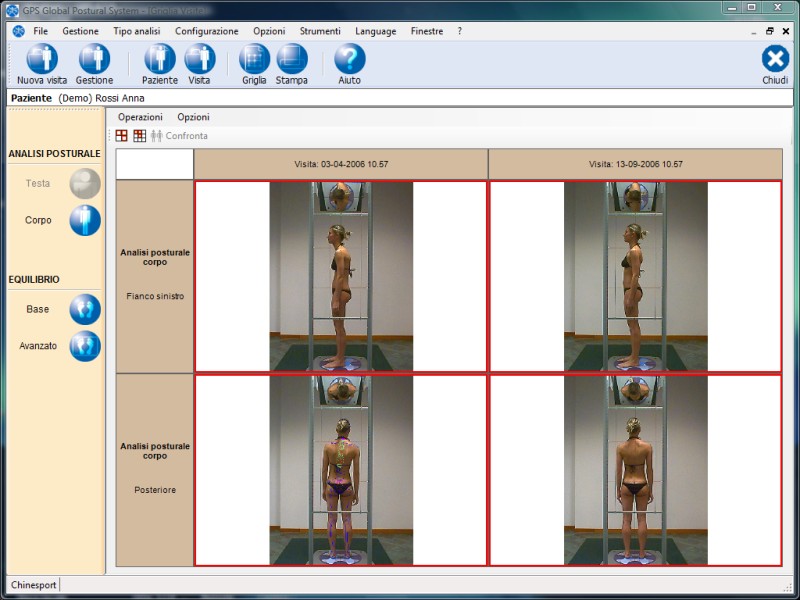This screenshot has height=600, width=800.
Task: Click the Paziente toolbar icon
Action: pos(160,59)
